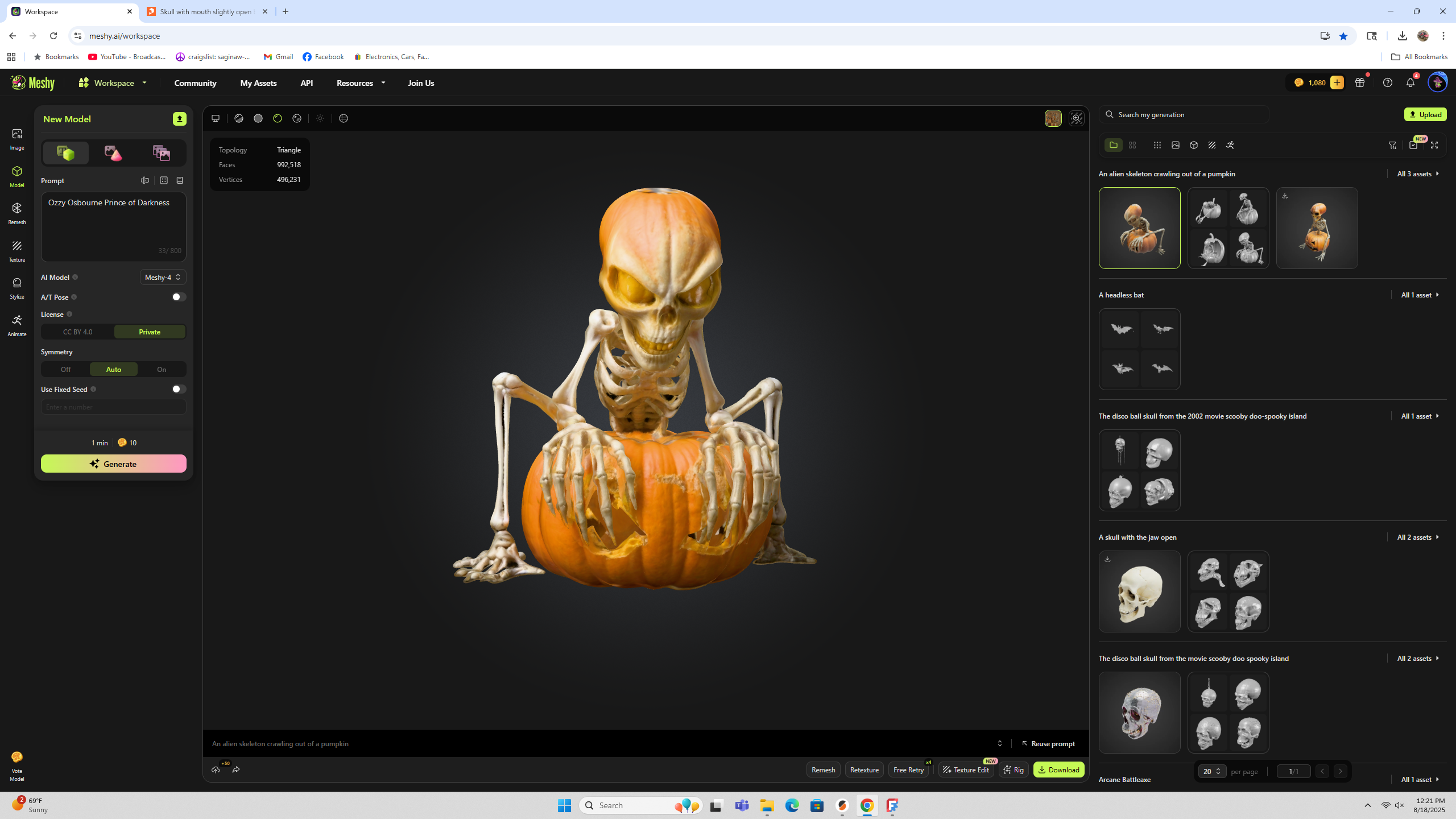Click the wireframe globe icon in viewer toolbar

(344, 118)
